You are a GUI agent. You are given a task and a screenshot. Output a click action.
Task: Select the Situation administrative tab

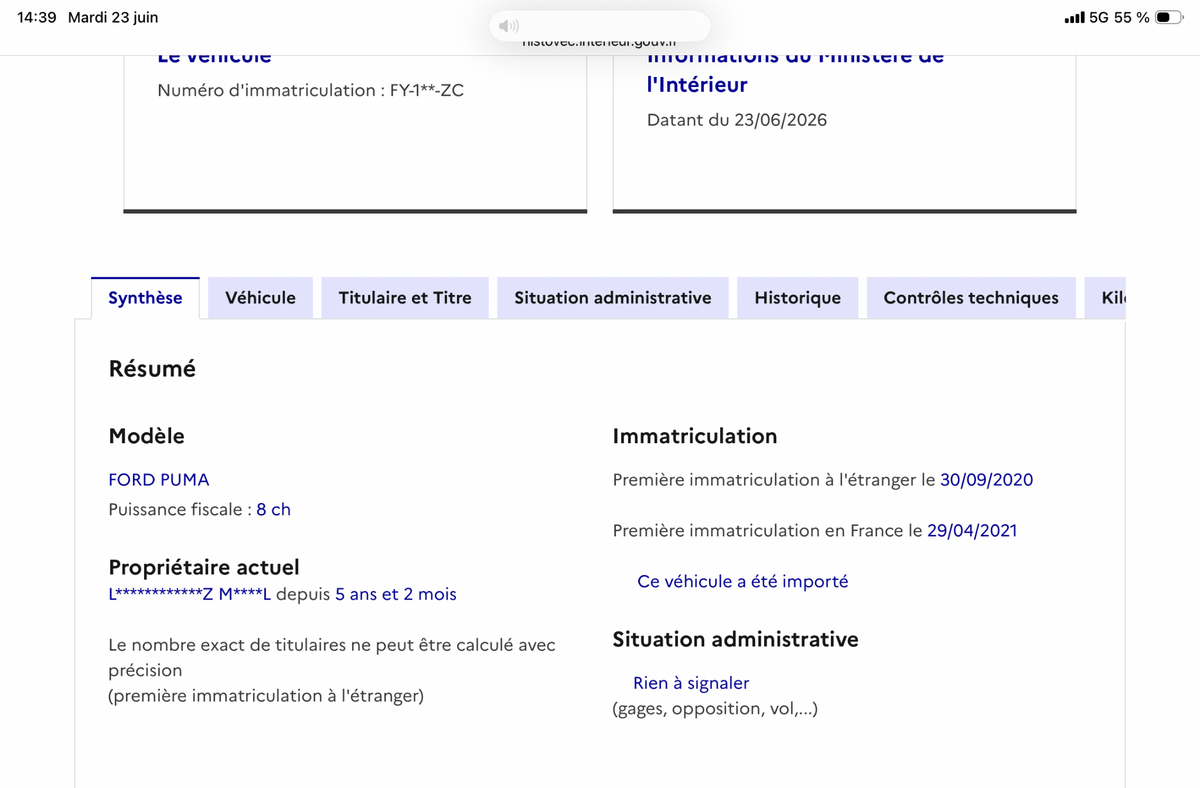613,298
